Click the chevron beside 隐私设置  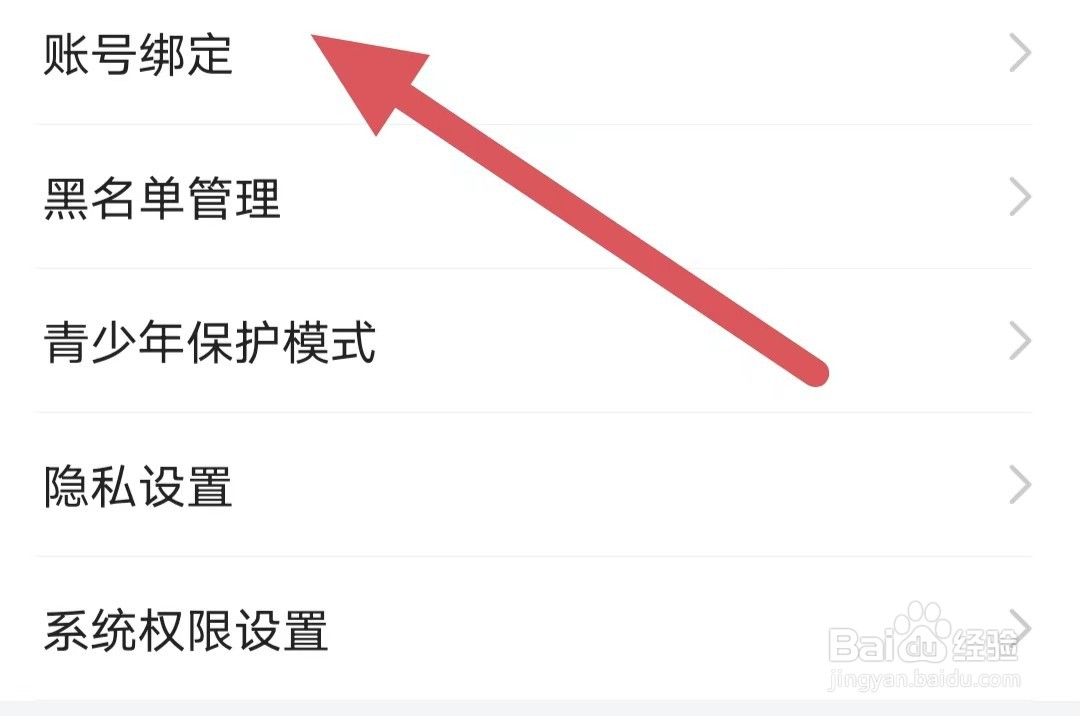point(1020,485)
